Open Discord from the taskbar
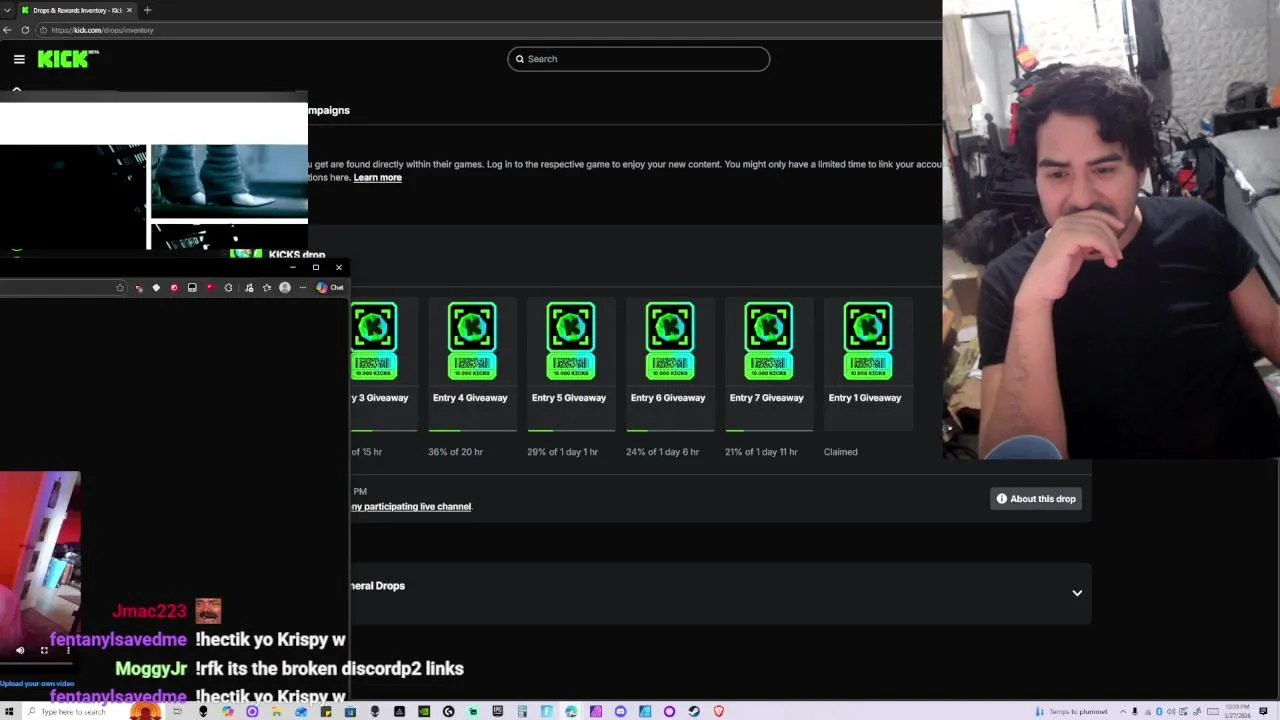Screen dimensions: 1280x720 coord(620,711)
